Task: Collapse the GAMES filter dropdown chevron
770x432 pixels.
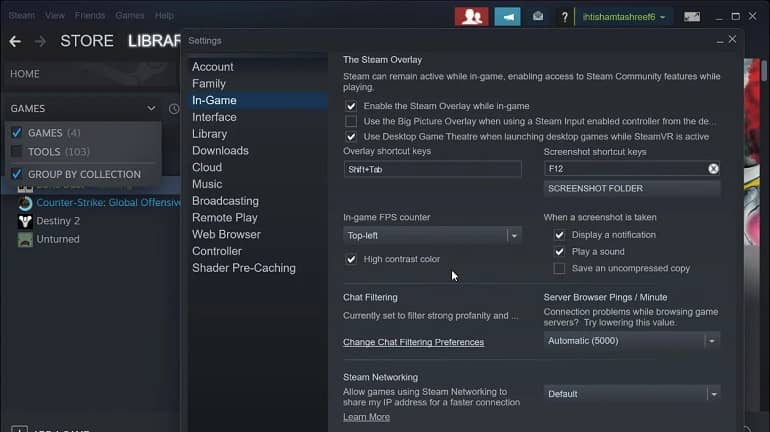Action: [x=151, y=108]
